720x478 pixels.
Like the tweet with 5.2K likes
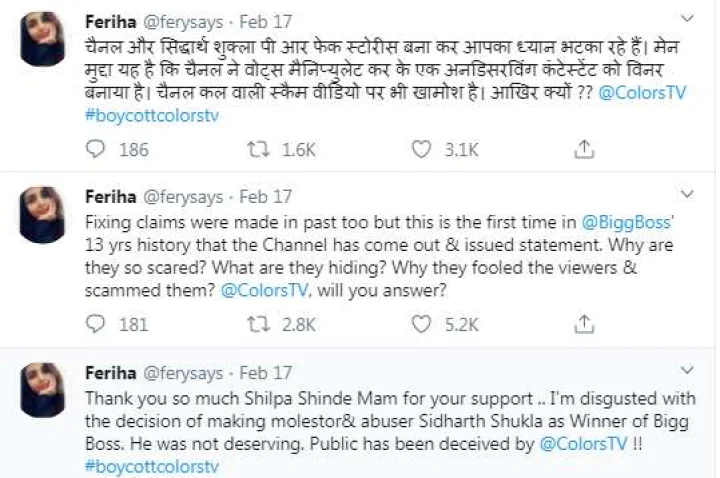[x=424, y=324]
